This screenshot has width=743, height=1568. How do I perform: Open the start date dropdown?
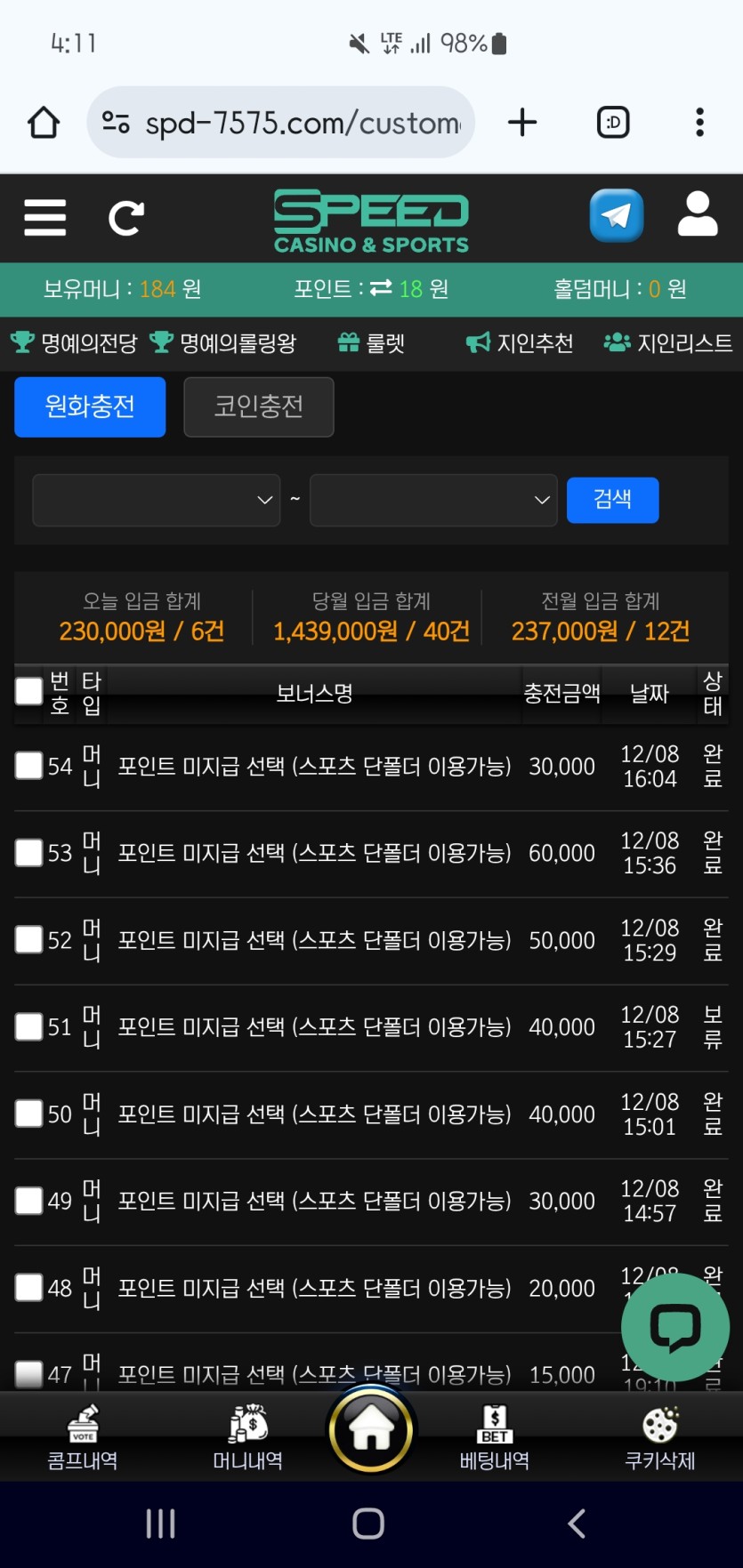click(x=157, y=500)
